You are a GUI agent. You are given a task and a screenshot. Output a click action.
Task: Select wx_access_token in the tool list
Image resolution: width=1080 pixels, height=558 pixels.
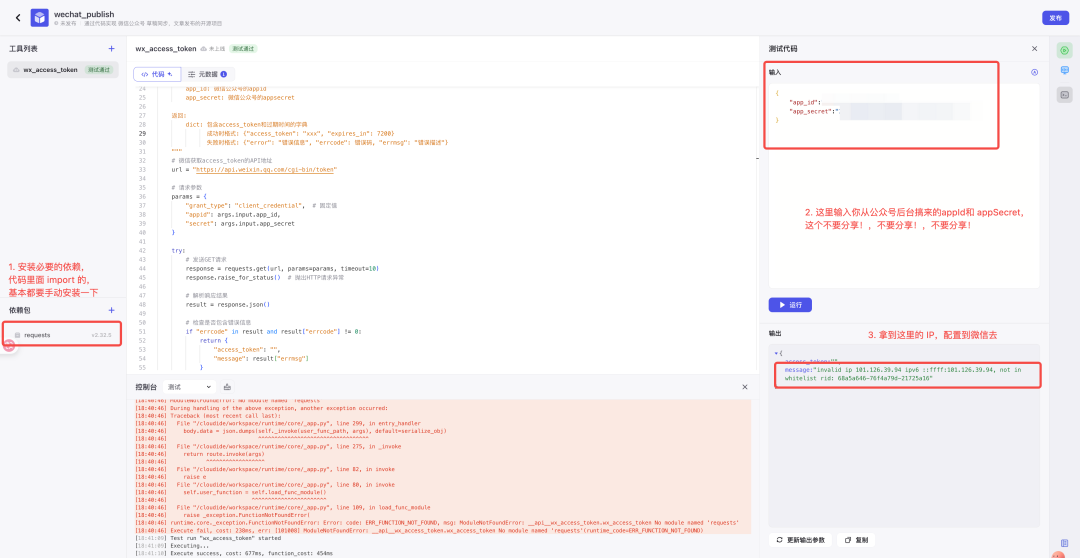point(50,70)
